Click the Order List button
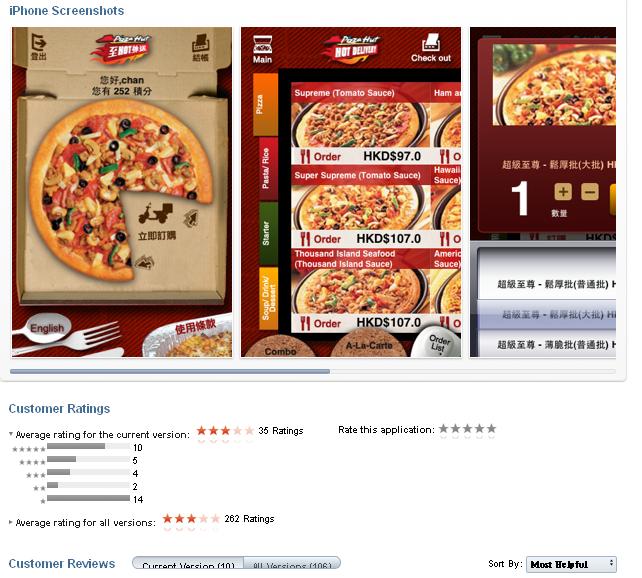642x578 pixels. tap(439, 343)
